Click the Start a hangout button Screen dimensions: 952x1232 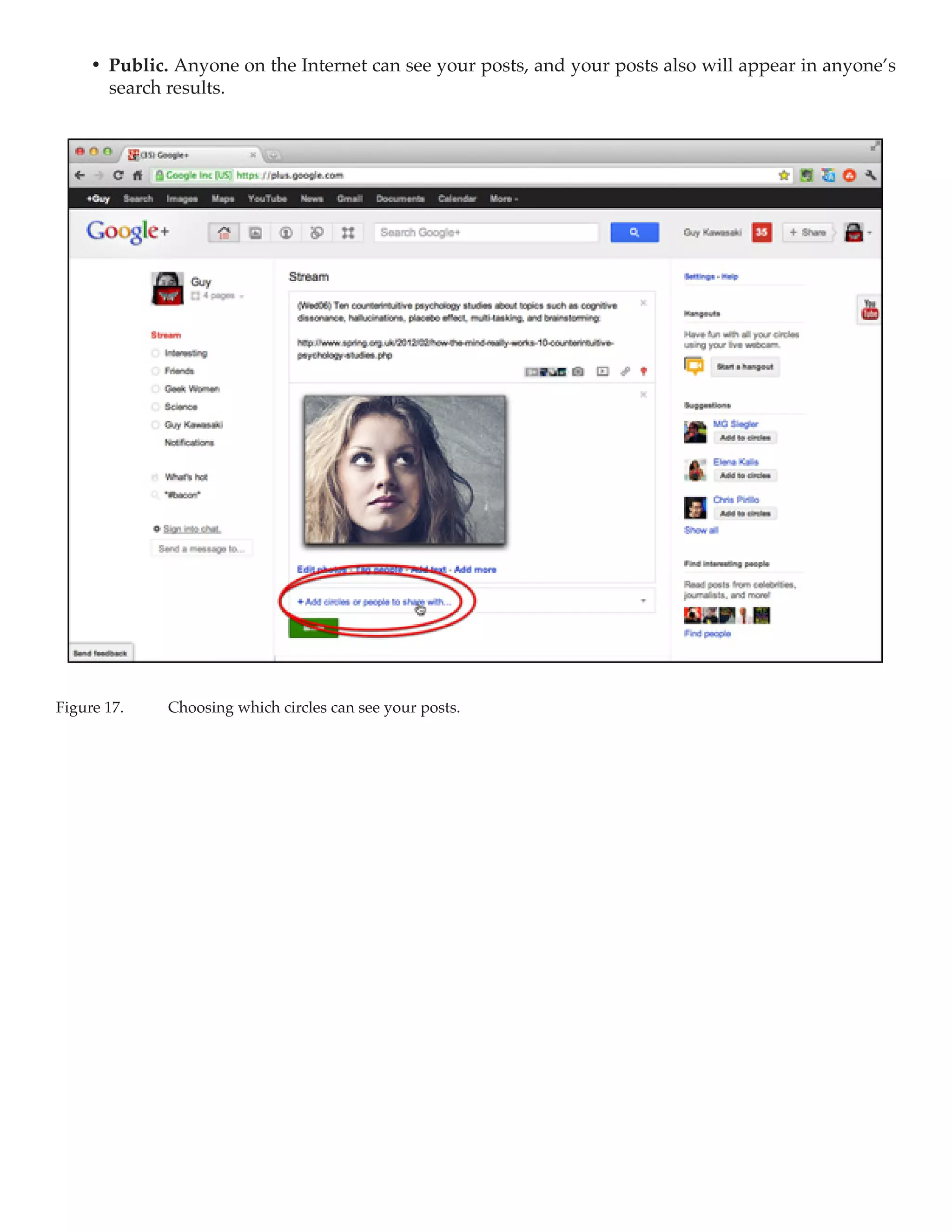(x=745, y=367)
